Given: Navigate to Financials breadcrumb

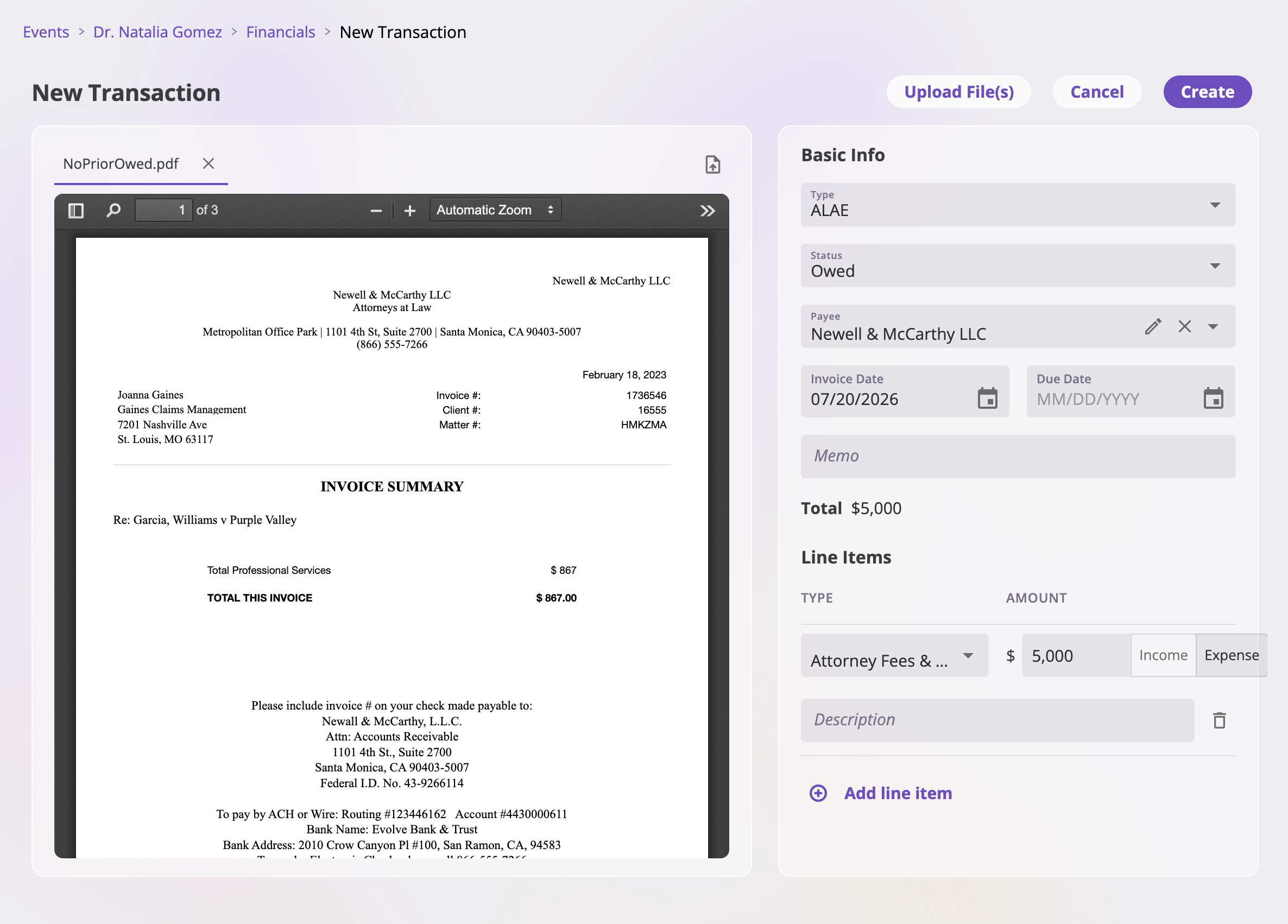Looking at the screenshot, I should pyautogui.click(x=281, y=32).
